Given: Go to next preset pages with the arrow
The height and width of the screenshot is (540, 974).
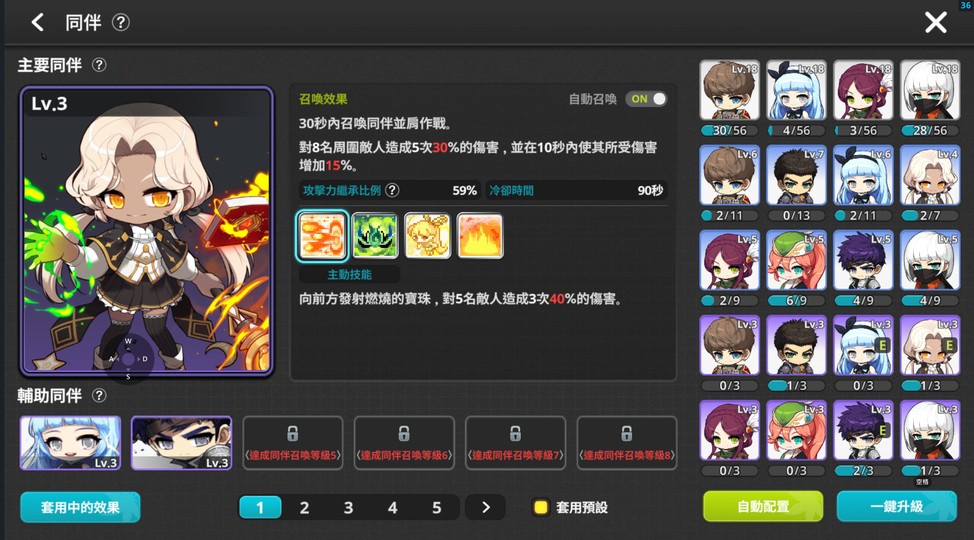Looking at the screenshot, I should tap(485, 507).
